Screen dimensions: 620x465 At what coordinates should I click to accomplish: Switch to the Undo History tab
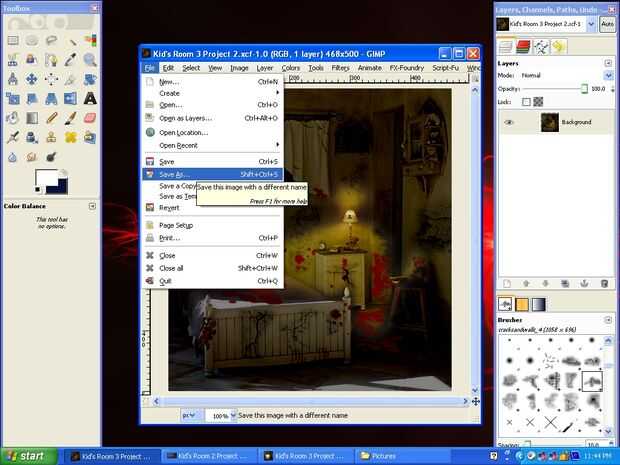tap(559, 47)
